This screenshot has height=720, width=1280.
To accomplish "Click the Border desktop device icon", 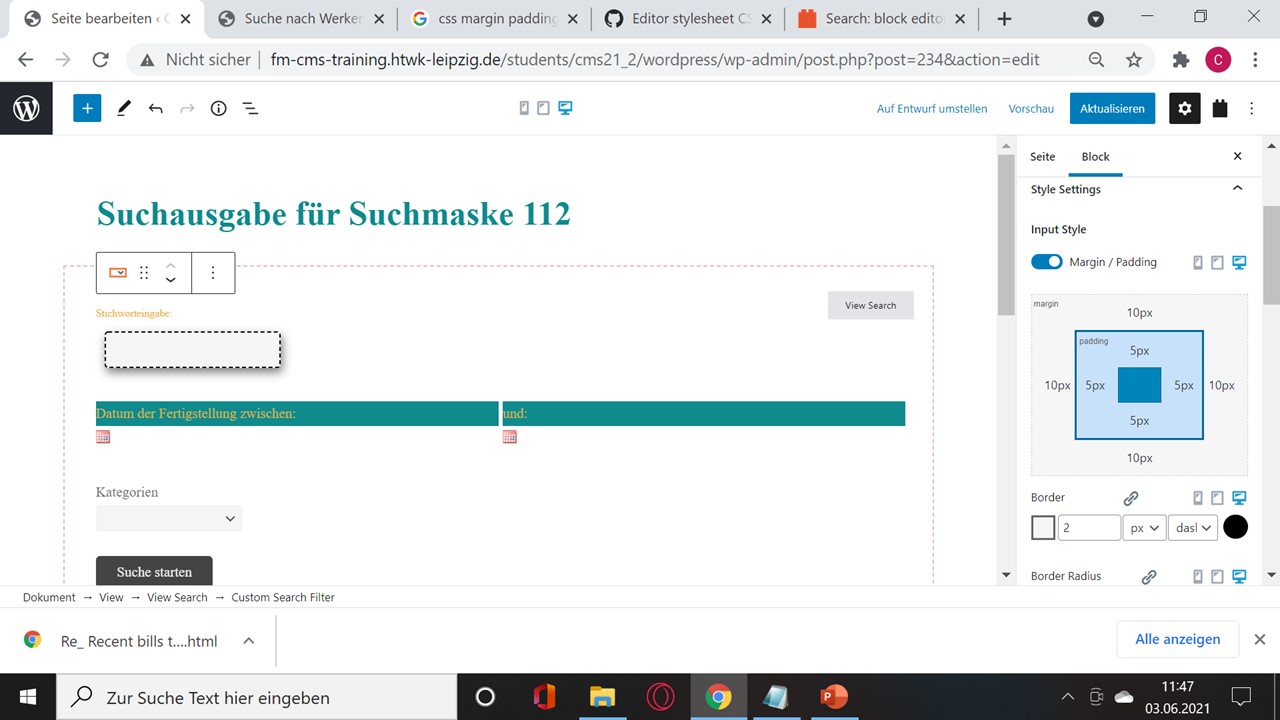I will [1240, 498].
